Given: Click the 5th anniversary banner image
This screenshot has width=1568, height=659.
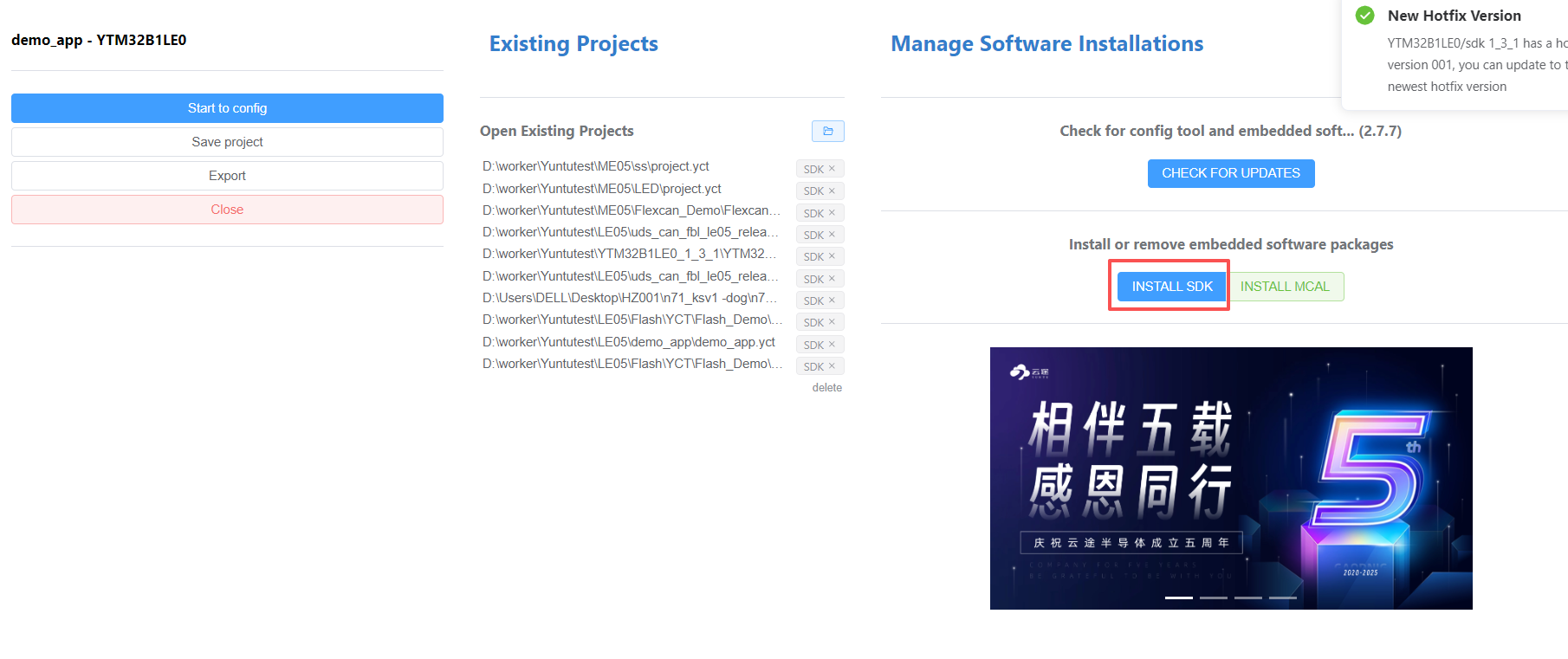Looking at the screenshot, I should coord(1231,478).
